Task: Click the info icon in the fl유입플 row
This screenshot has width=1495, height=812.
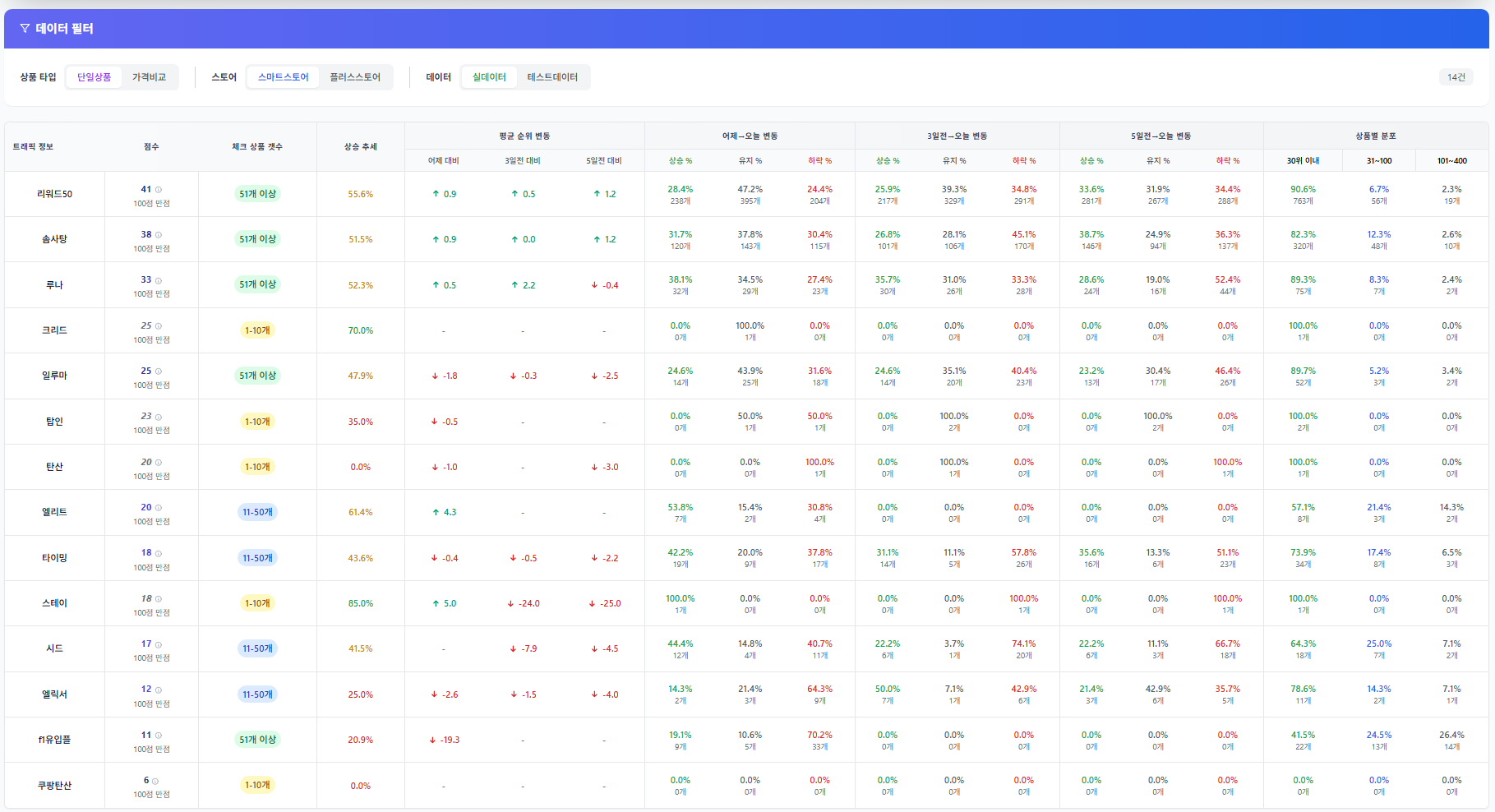Action: (x=159, y=735)
